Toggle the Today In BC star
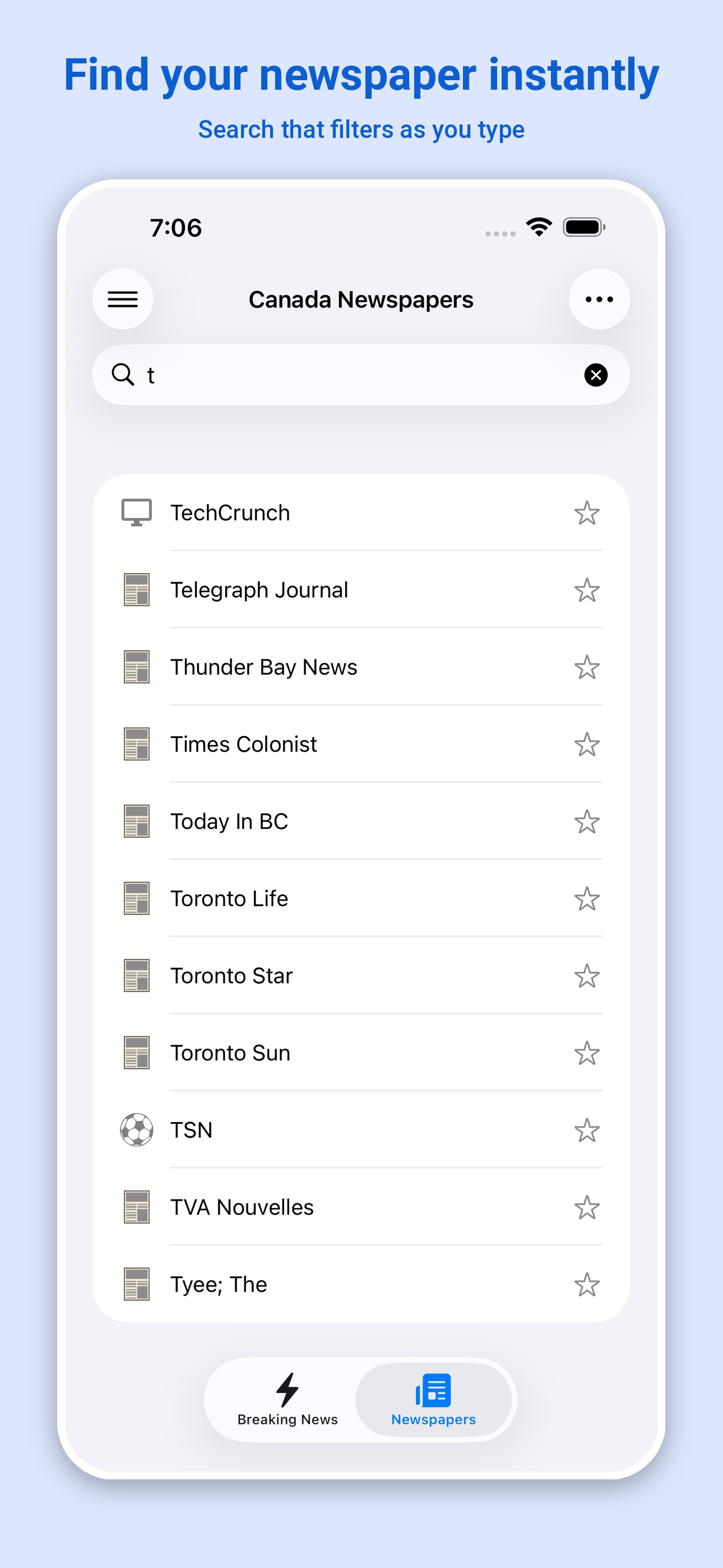The image size is (723, 1568). (x=587, y=822)
